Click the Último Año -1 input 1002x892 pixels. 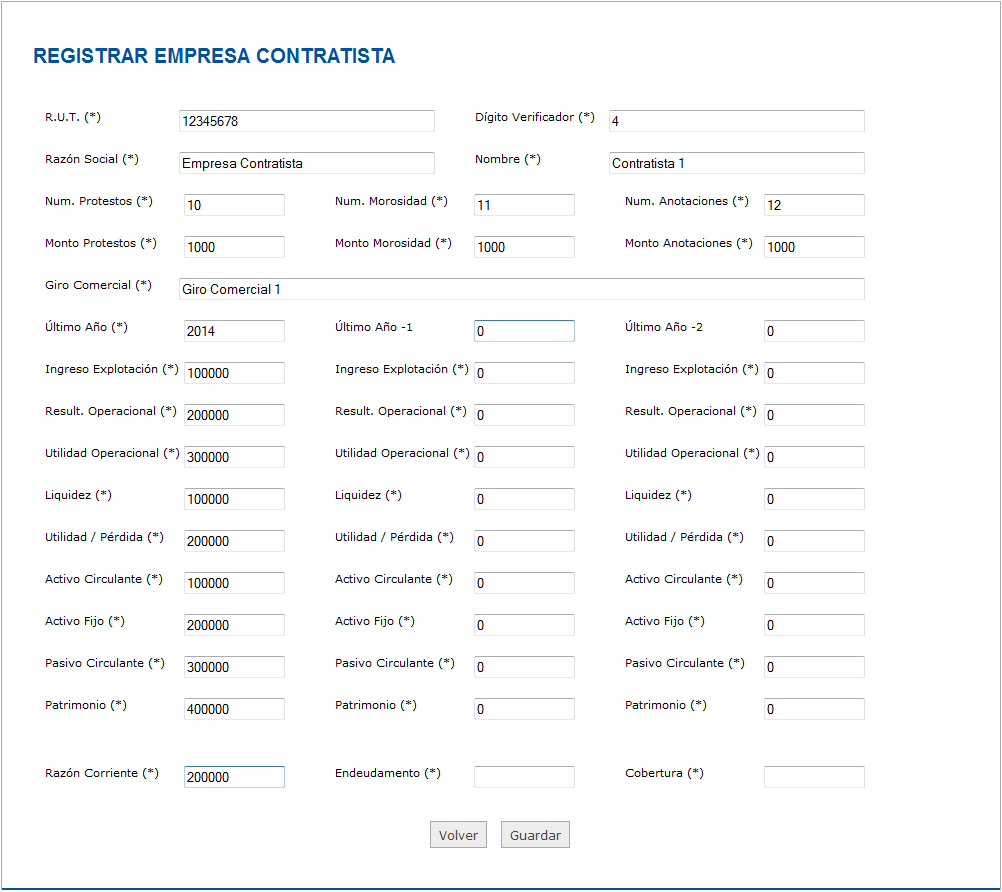[524, 331]
